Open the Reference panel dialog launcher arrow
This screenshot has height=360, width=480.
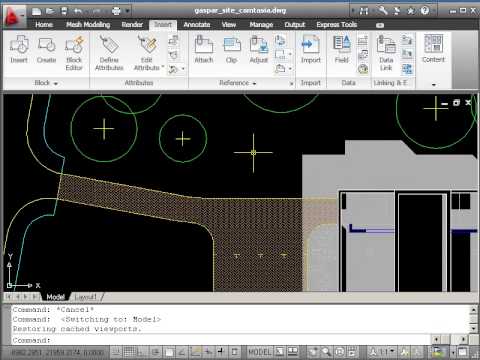point(291,83)
